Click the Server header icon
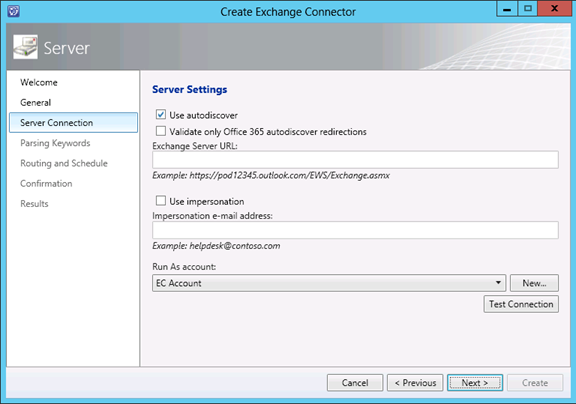This screenshot has height=404, width=576. [25, 47]
